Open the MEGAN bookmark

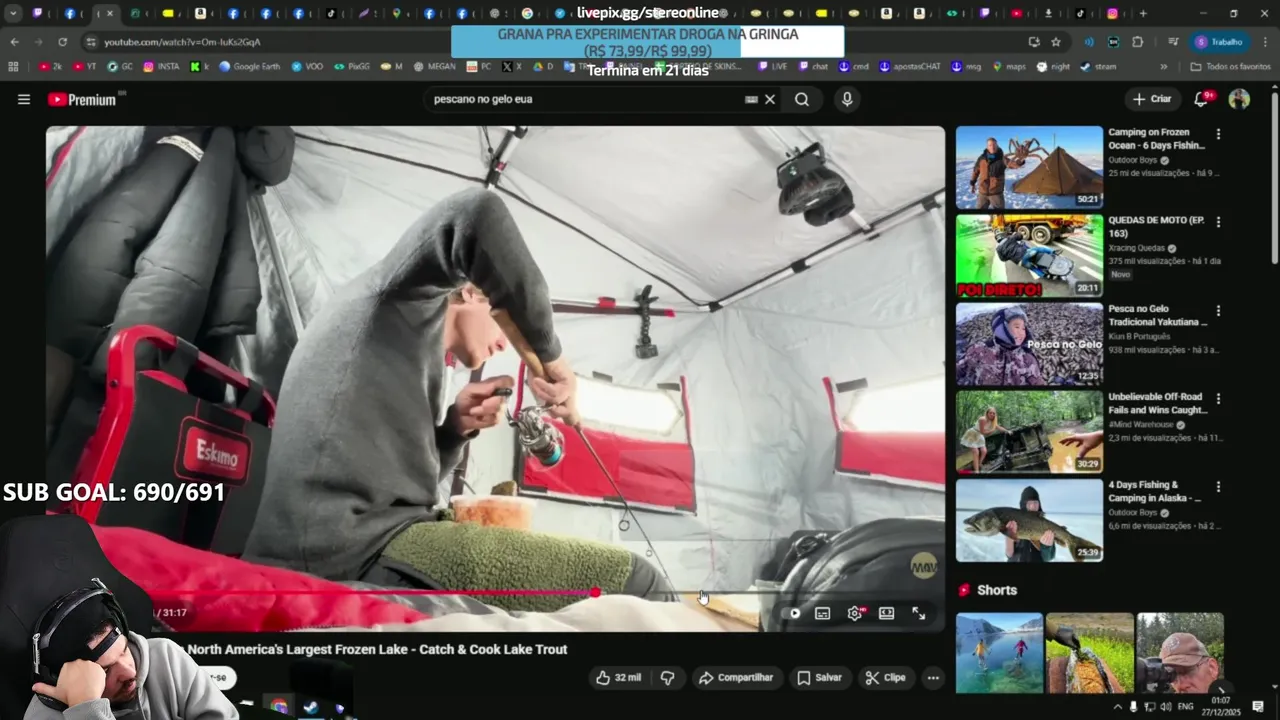[434, 67]
